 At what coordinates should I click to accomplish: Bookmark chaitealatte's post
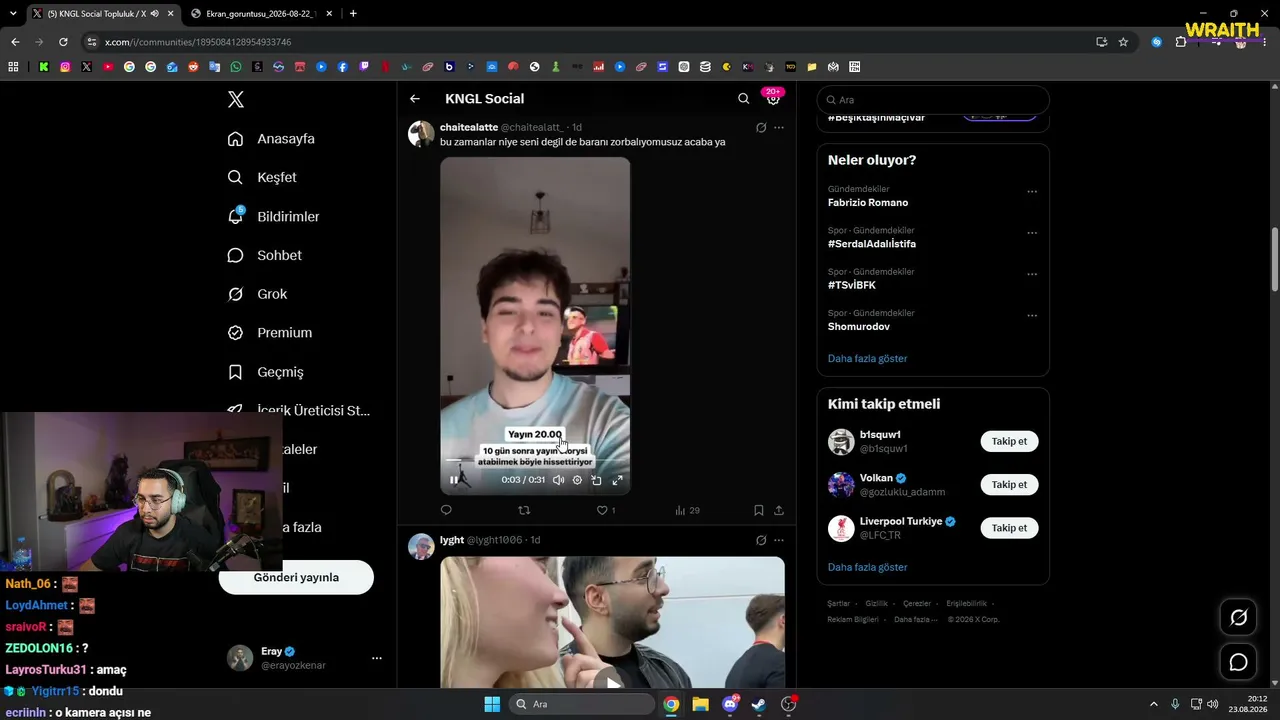pos(759,510)
